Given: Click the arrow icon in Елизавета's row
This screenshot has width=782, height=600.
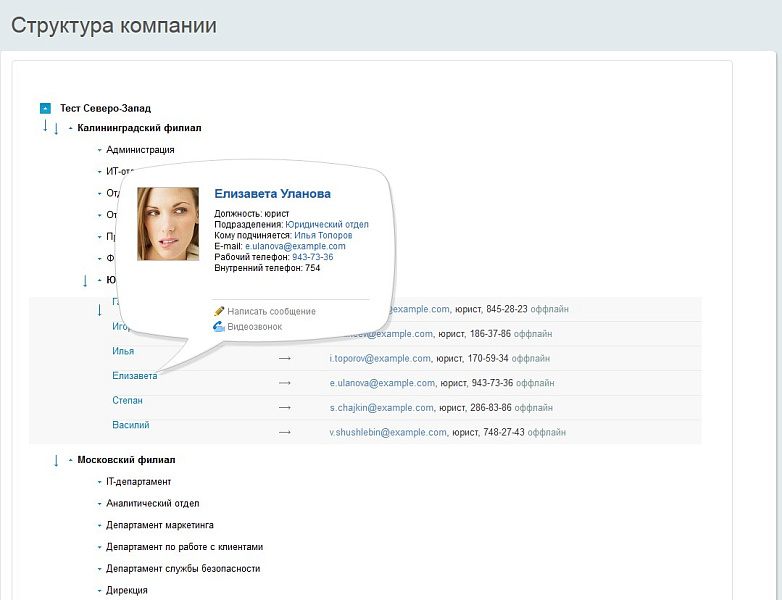Looking at the screenshot, I should click(x=285, y=383).
